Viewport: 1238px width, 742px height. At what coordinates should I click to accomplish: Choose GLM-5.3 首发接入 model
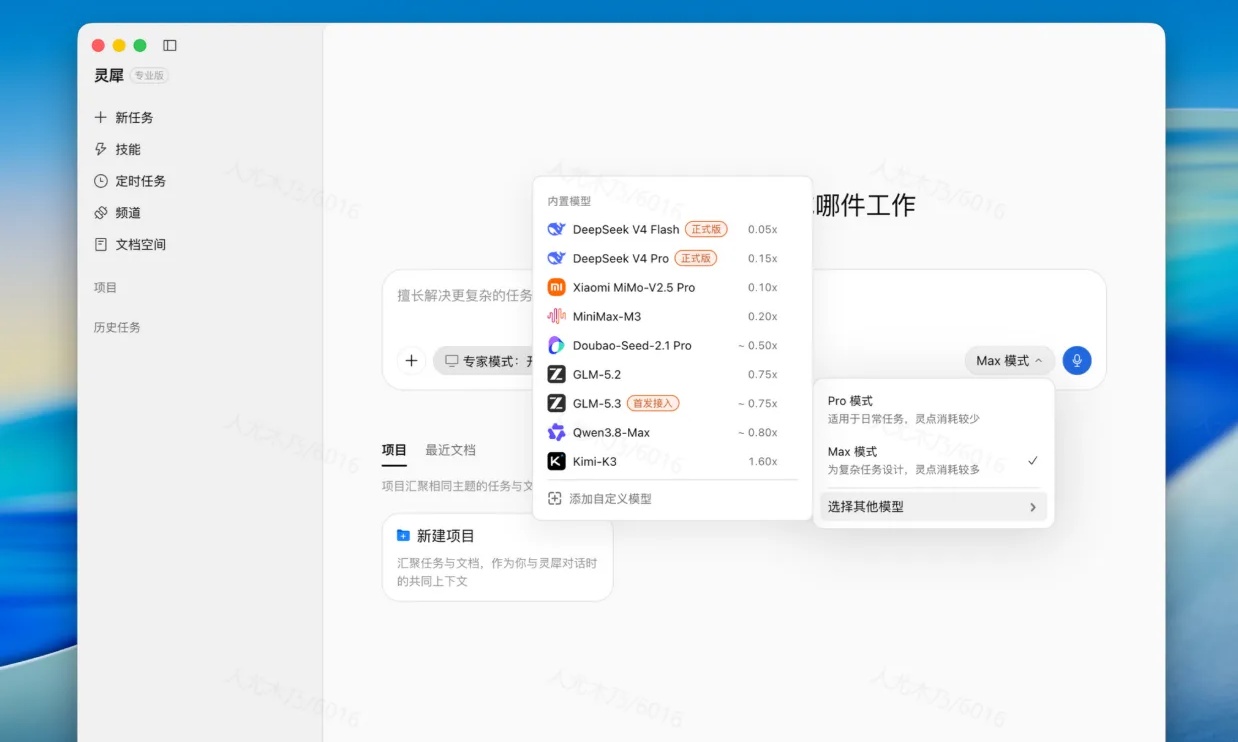(x=672, y=403)
